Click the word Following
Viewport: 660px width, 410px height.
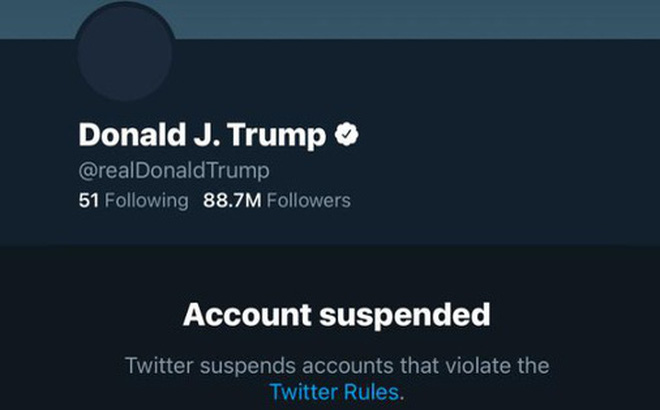[x=146, y=200]
